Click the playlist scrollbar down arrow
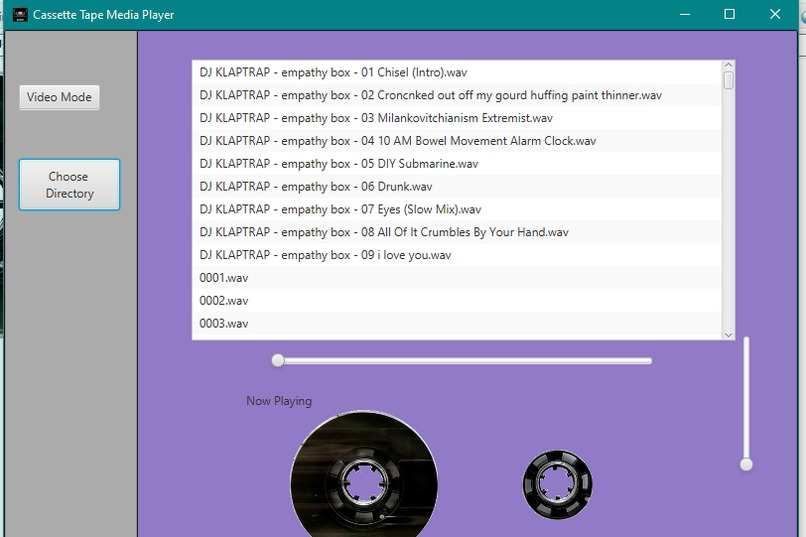The height and width of the screenshot is (537, 806). coord(728,335)
